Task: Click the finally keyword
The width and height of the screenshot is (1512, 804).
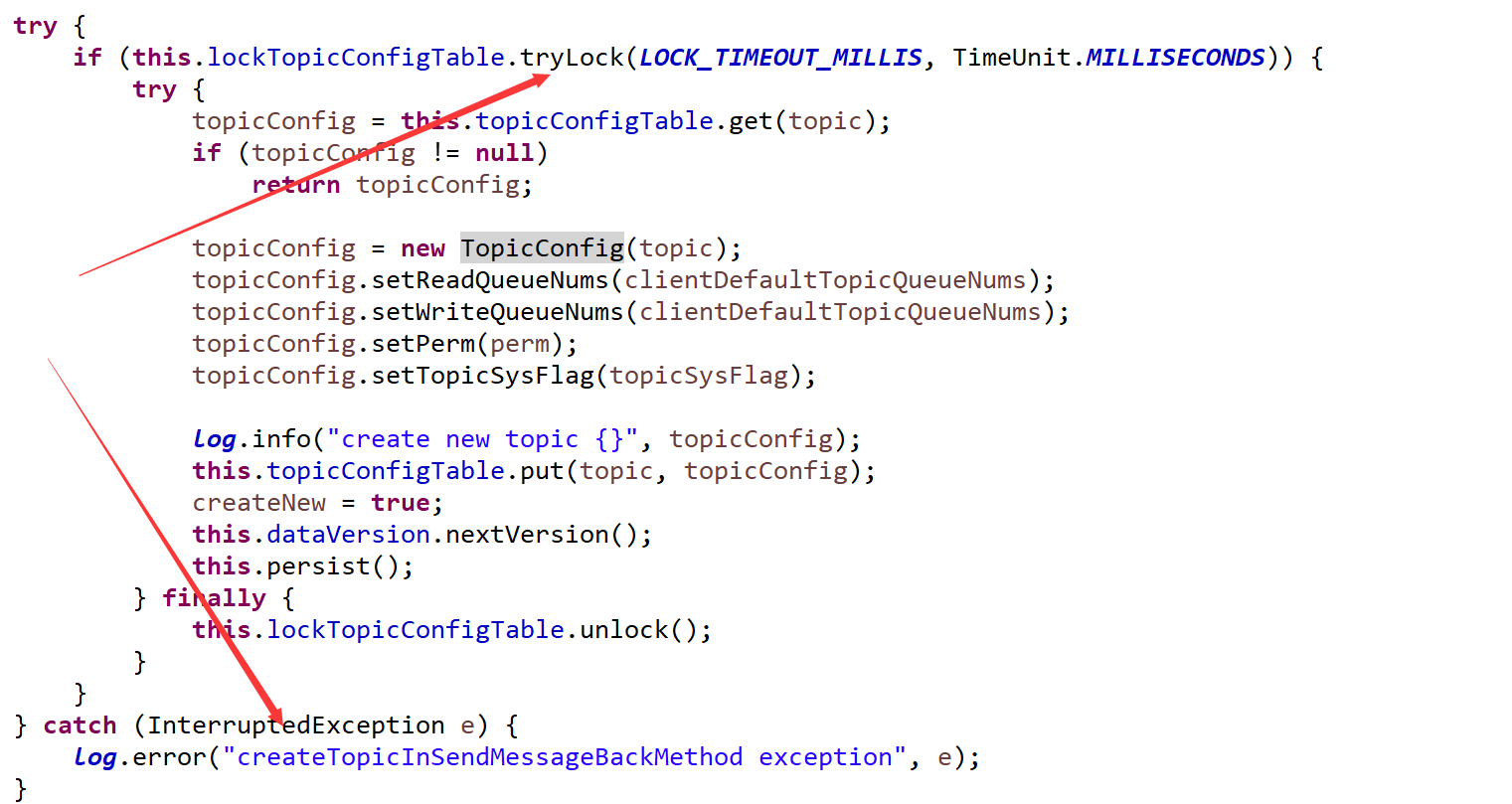Action: (x=214, y=597)
